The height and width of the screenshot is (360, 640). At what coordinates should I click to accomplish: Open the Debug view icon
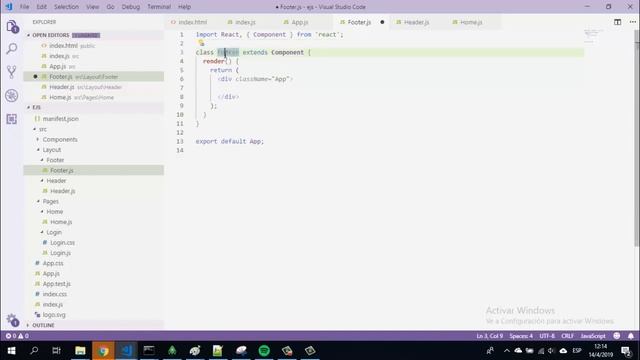click(x=12, y=96)
